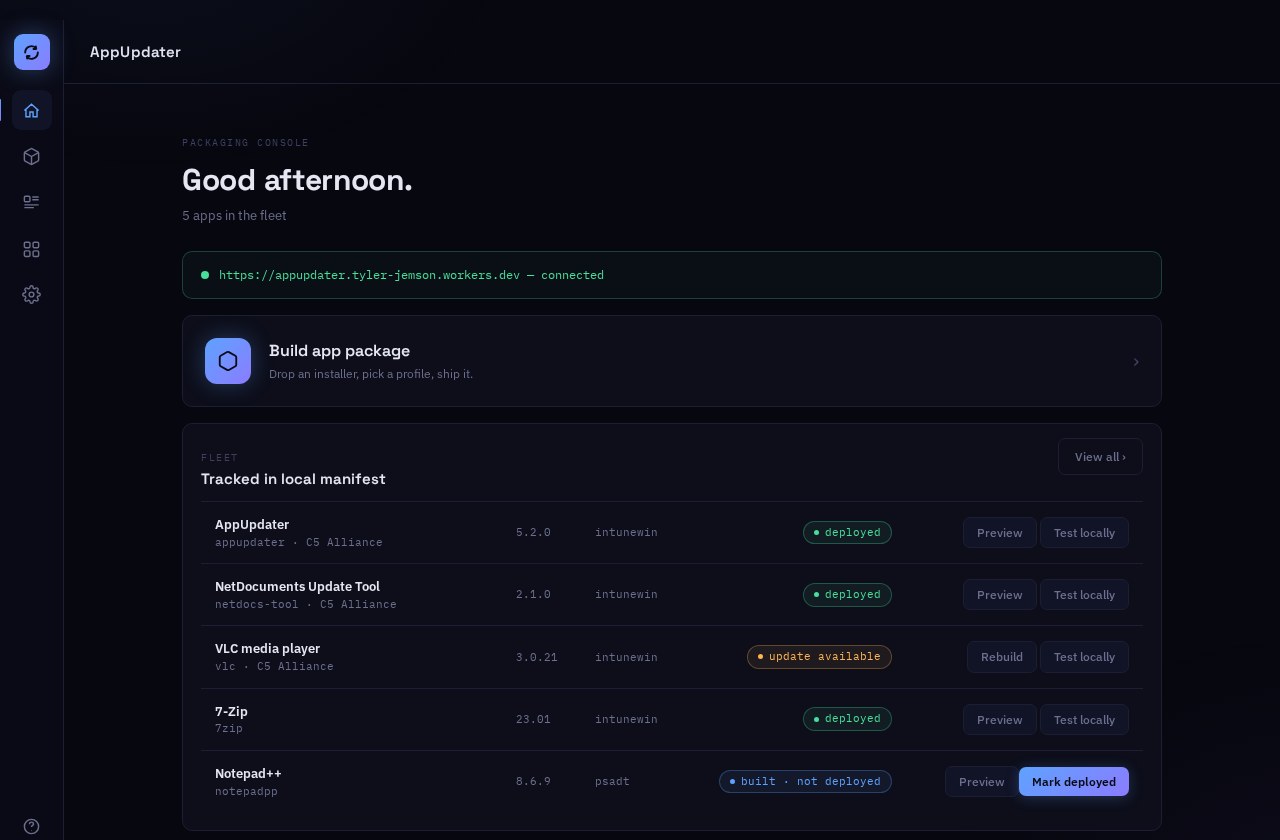This screenshot has width=1280, height=840.
Task: Preview the Notepad++ package
Action: pos(981,782)
